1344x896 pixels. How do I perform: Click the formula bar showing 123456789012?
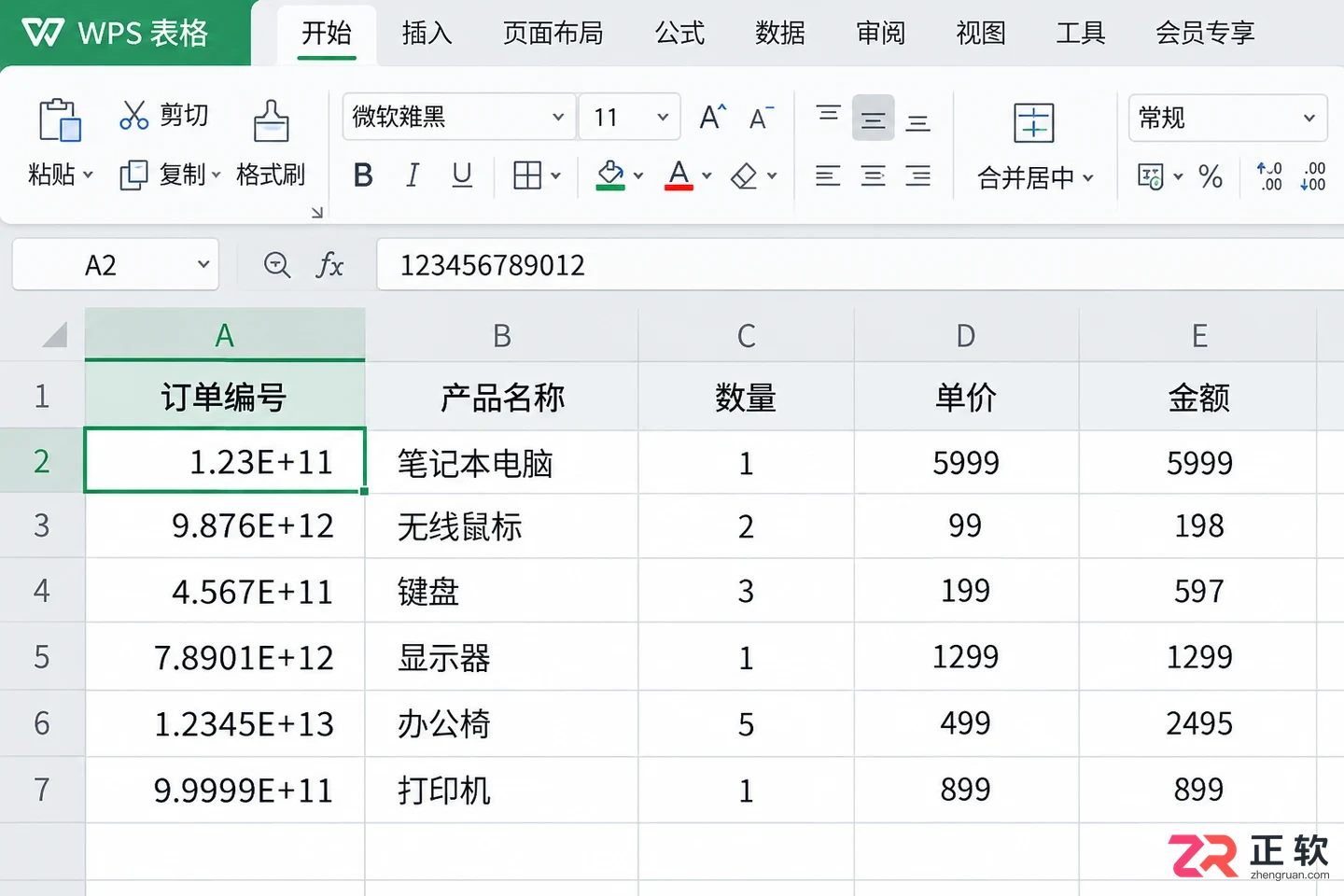(x=860, y=265)
